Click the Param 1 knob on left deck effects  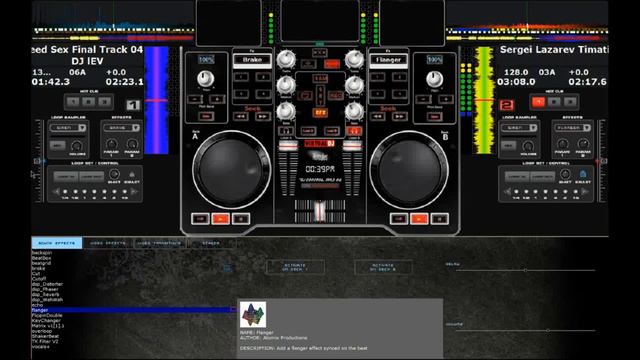coord(111,143)
